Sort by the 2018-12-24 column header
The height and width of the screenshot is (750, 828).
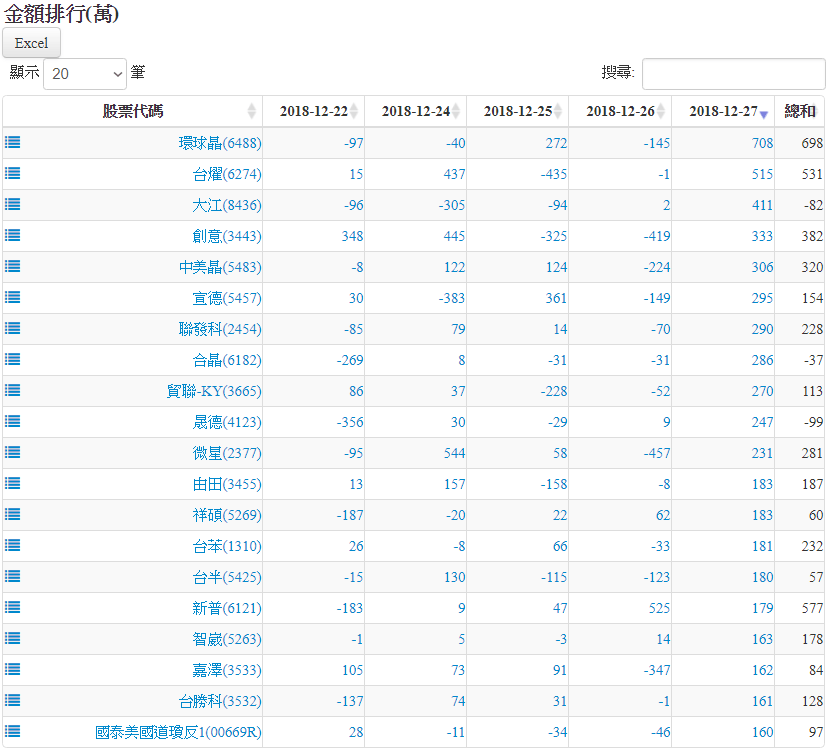tap(415, 111)
